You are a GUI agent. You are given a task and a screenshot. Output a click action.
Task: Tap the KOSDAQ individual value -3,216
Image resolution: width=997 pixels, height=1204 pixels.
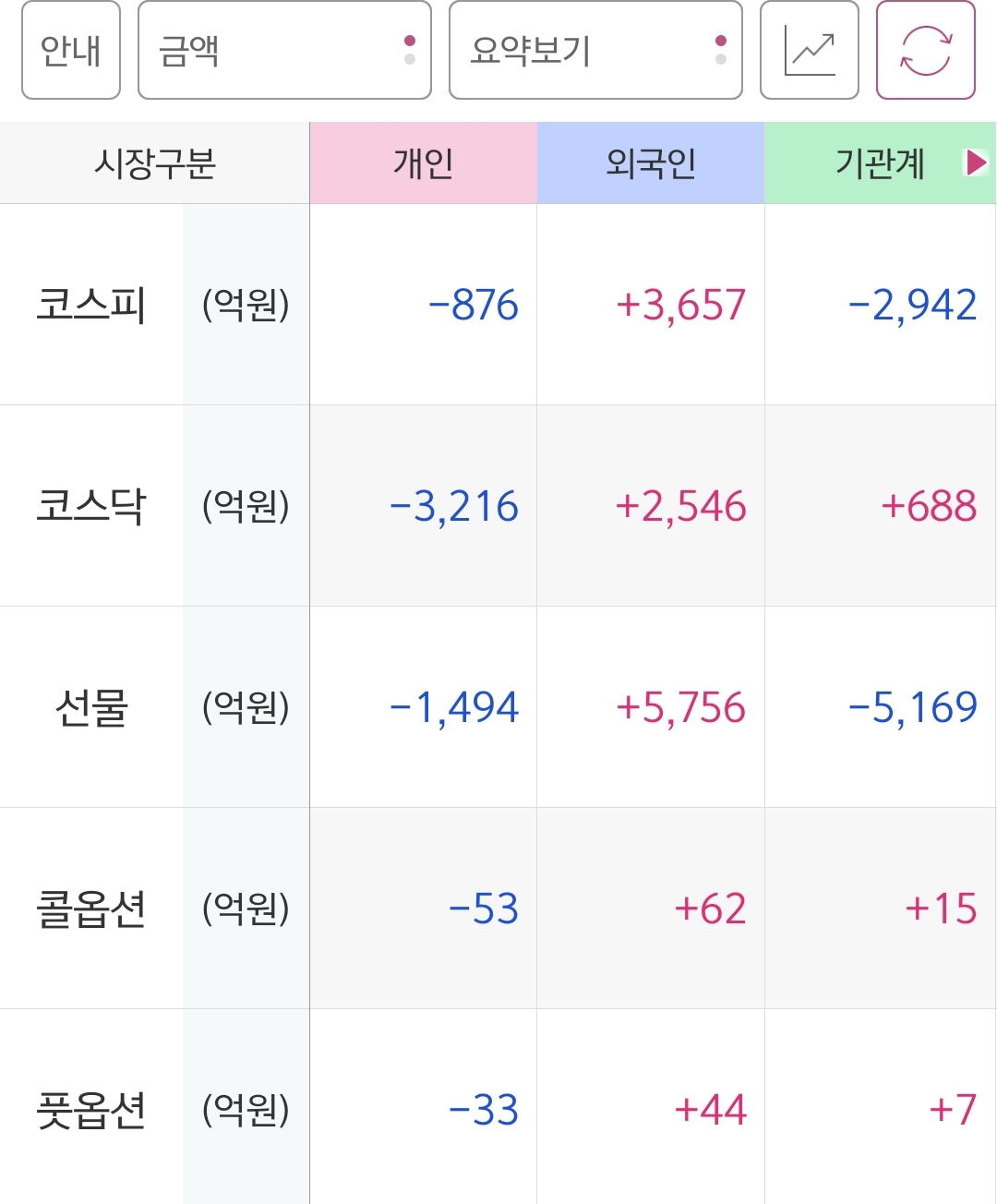coord(454,506)
